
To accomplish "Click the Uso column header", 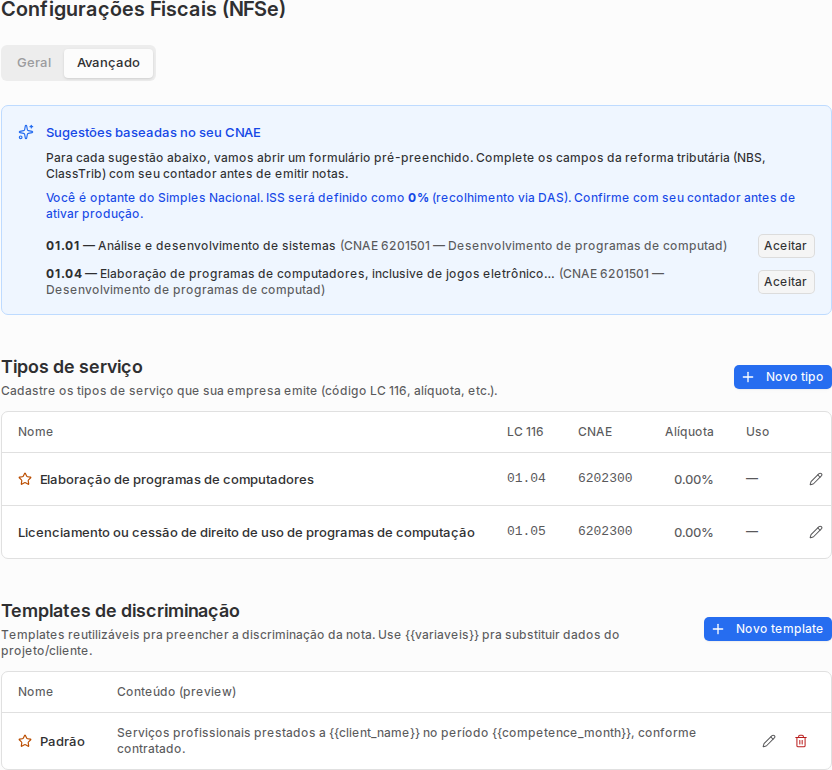I will click(x=757, y=431).
